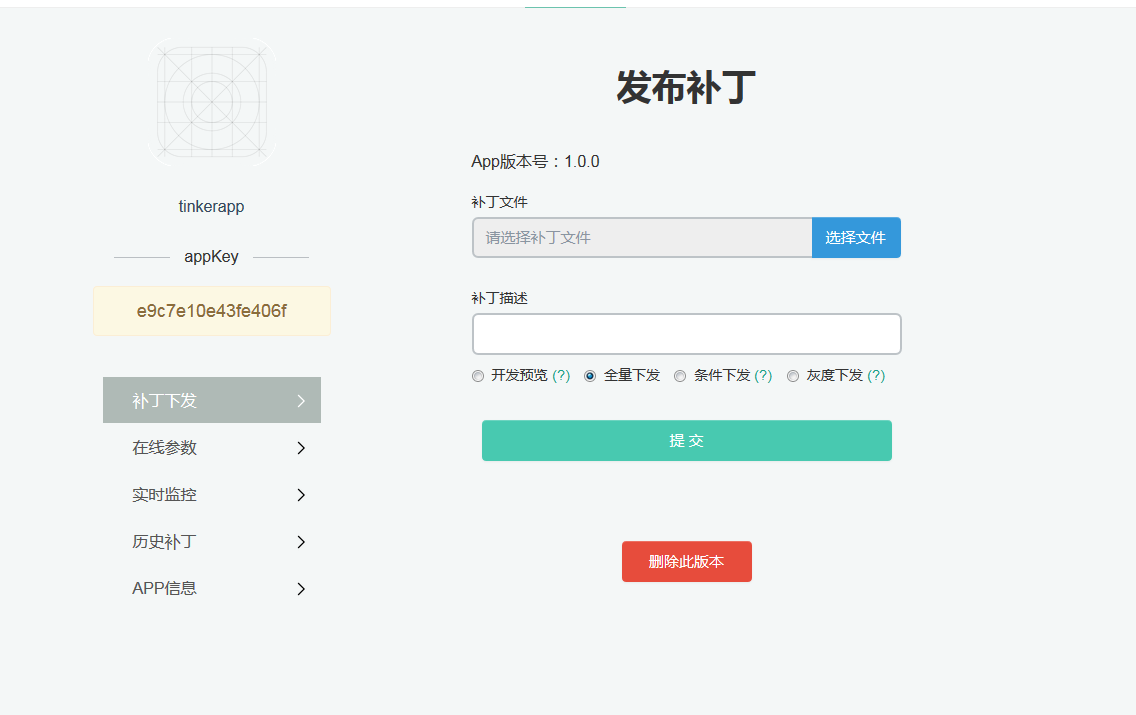The width and height of the screenshot is (1136, 715).
Task: Select the 条件下发 radio button
Action: tap(680, 376)
